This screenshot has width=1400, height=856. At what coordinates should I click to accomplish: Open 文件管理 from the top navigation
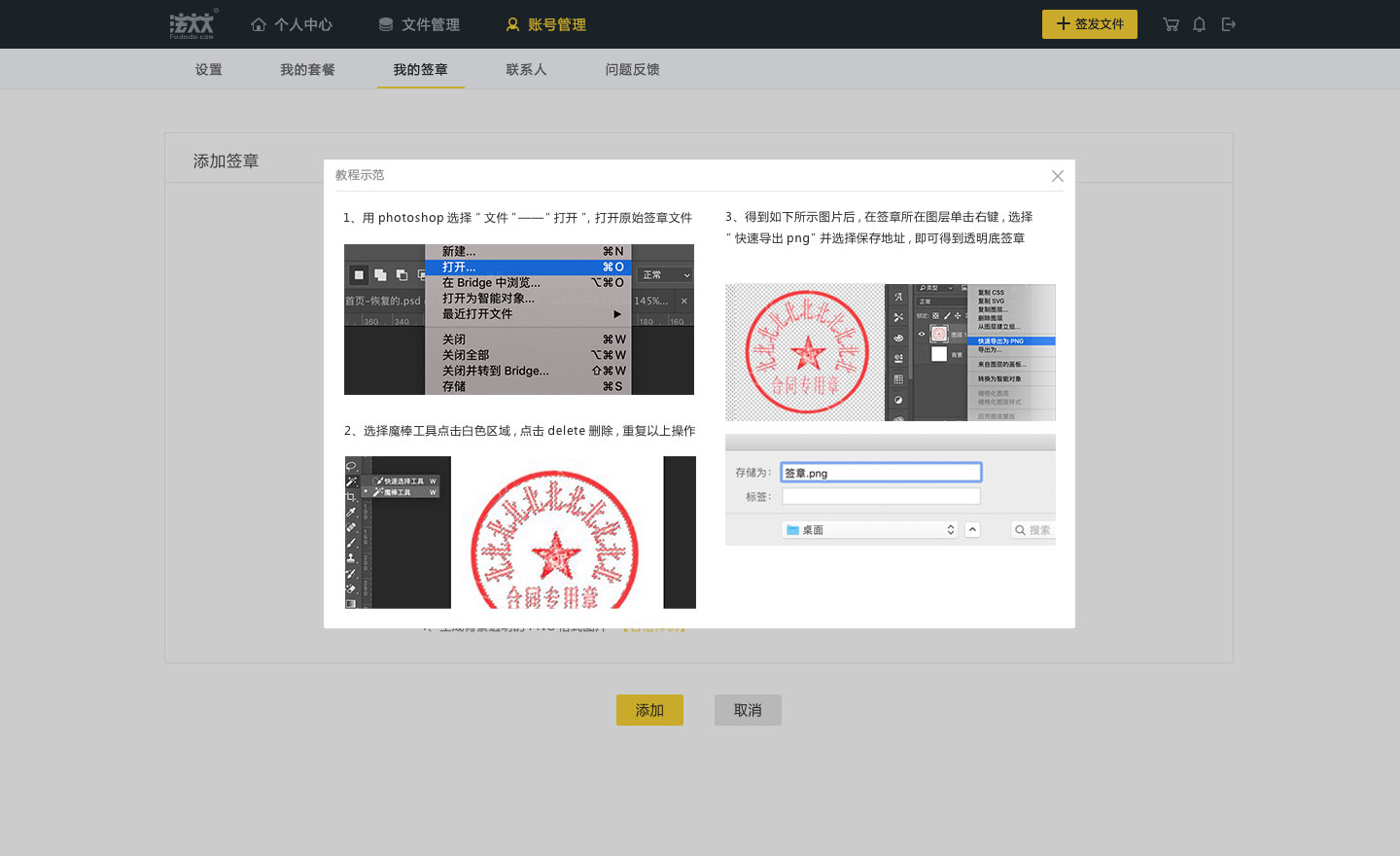pos(419,24)
